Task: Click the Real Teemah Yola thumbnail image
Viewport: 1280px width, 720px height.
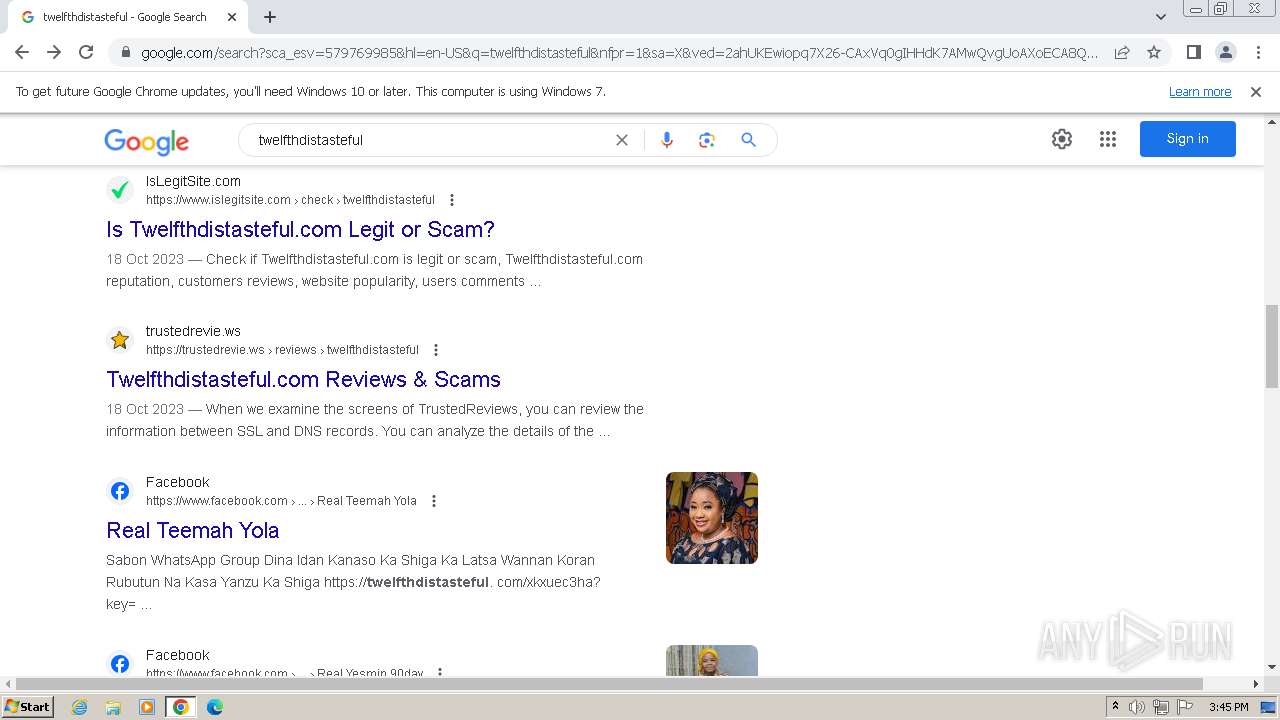Action: (712, 518)
